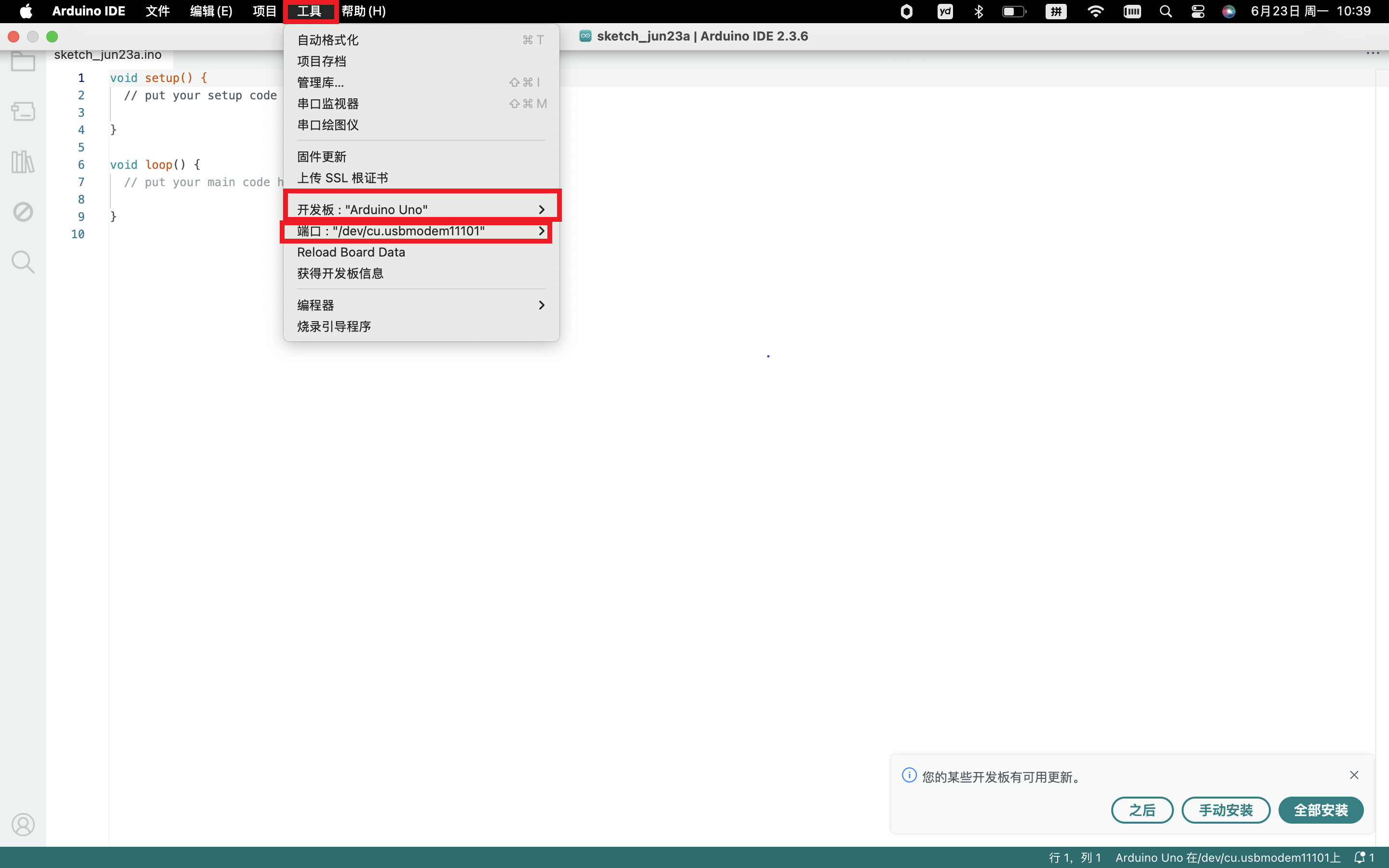Open the Search sidebar icon

point(23,262)
